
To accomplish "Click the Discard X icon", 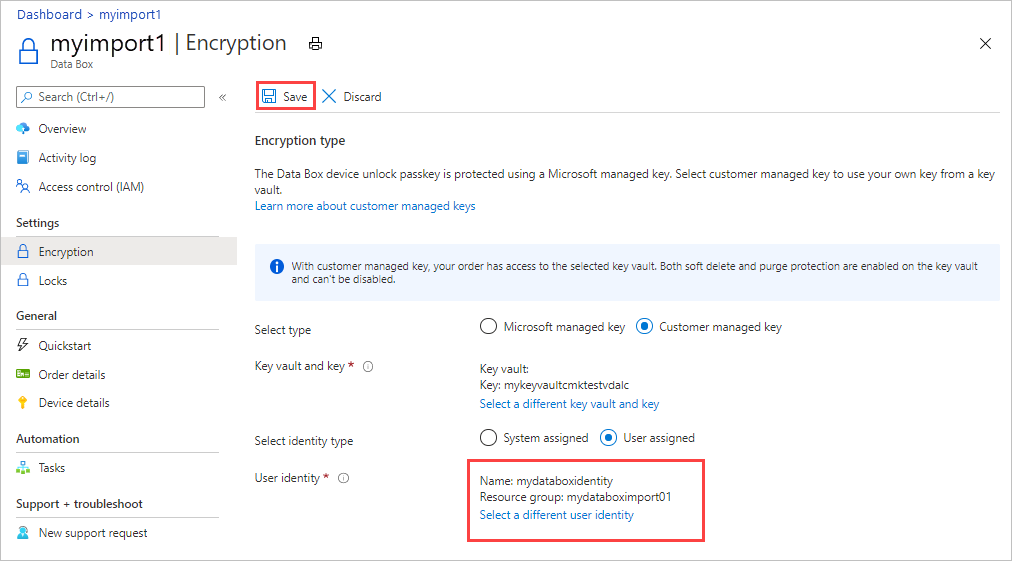I will point(329,96).
